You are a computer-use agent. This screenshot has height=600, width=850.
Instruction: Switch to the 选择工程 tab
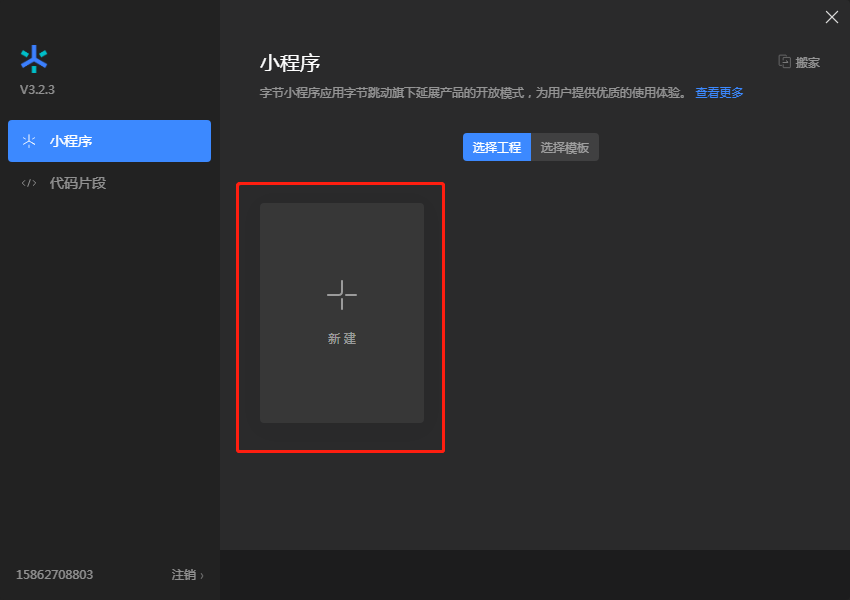497,147
